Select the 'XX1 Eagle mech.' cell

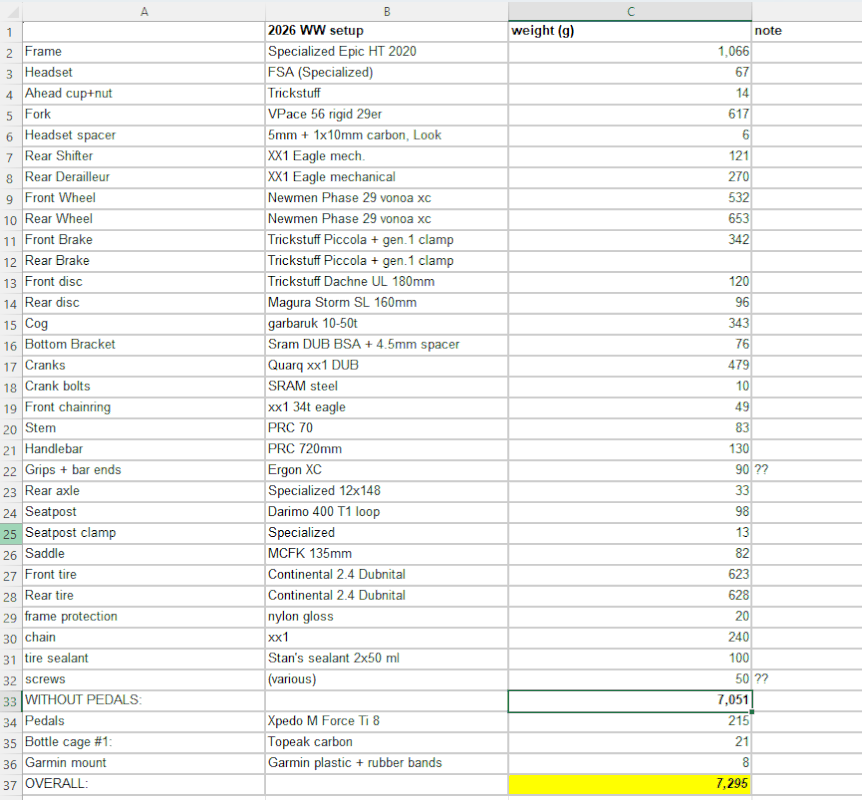click(x=386, y=157)
